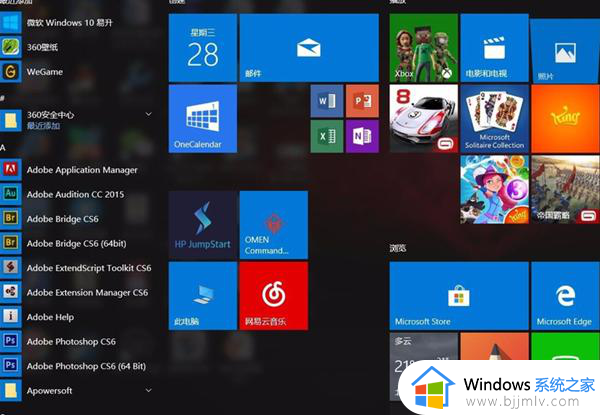
Task: Open the 邮件 mail tile
Action: click(309, 48)
